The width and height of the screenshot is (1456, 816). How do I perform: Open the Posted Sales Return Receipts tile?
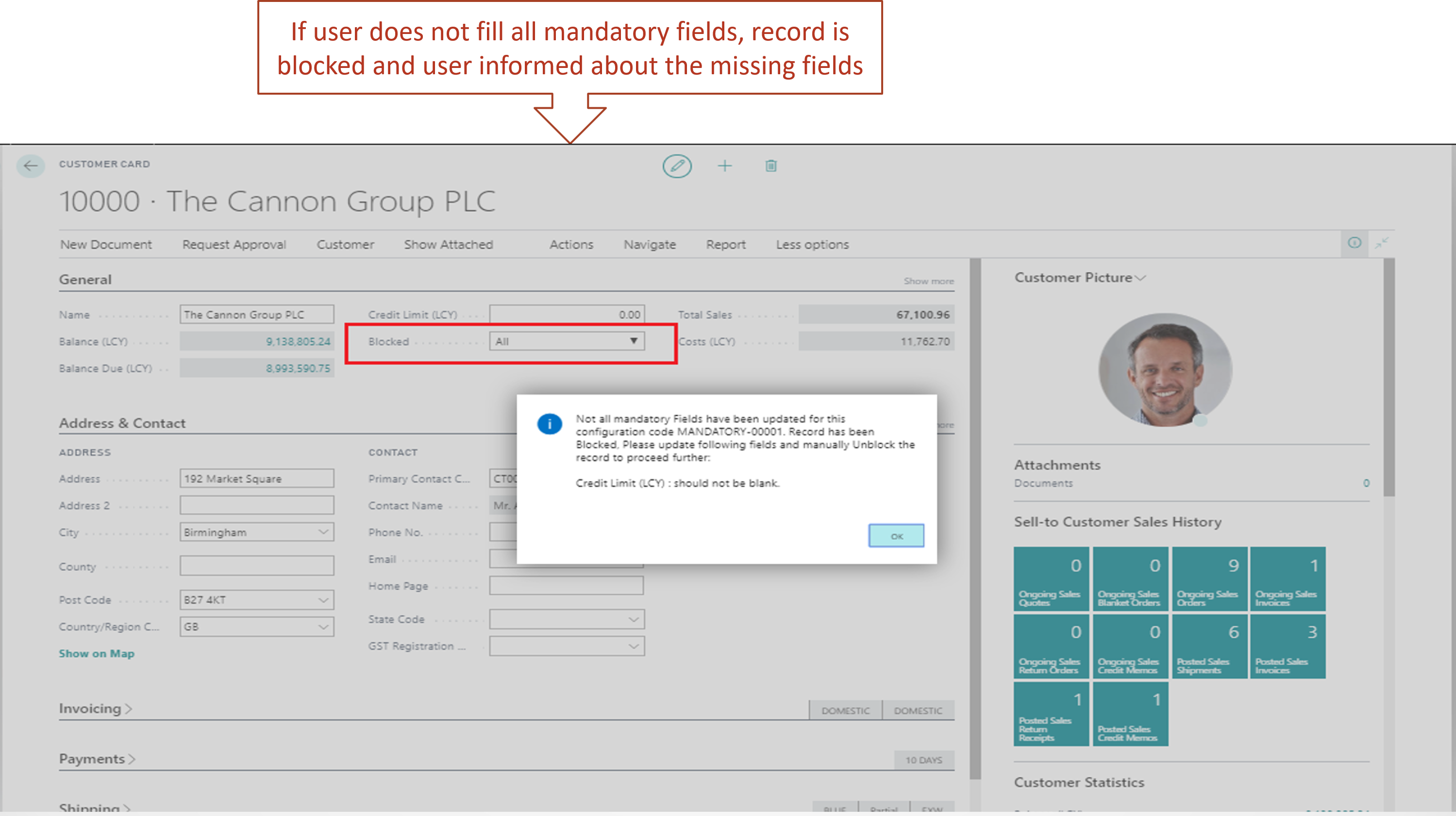tap(1051, 714)
